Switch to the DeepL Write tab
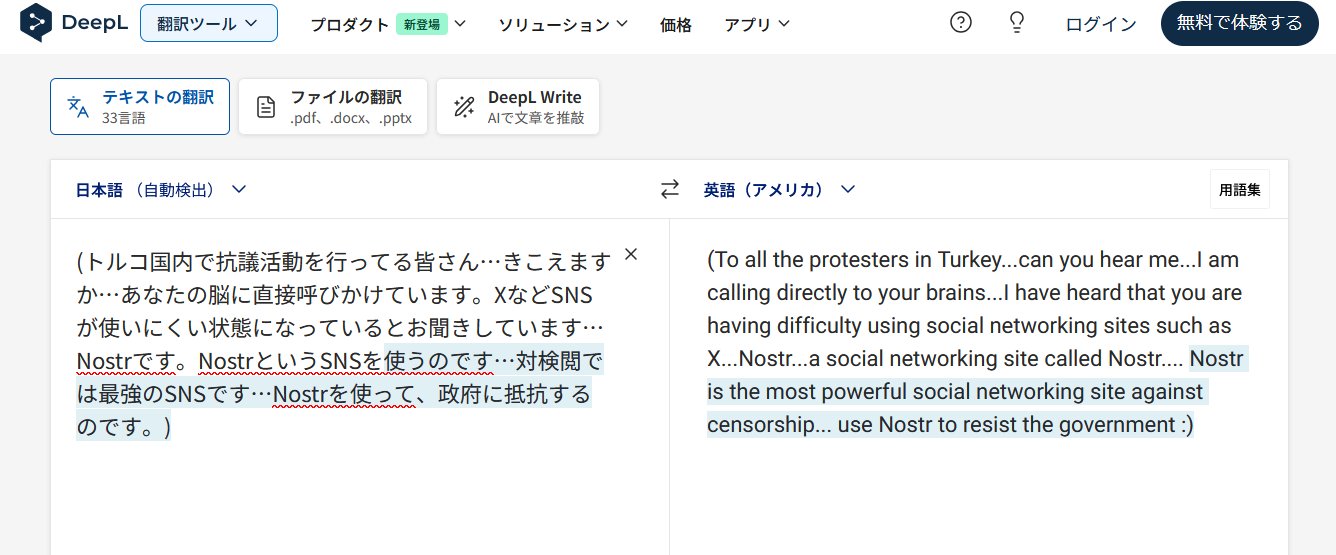 (518, 106)
